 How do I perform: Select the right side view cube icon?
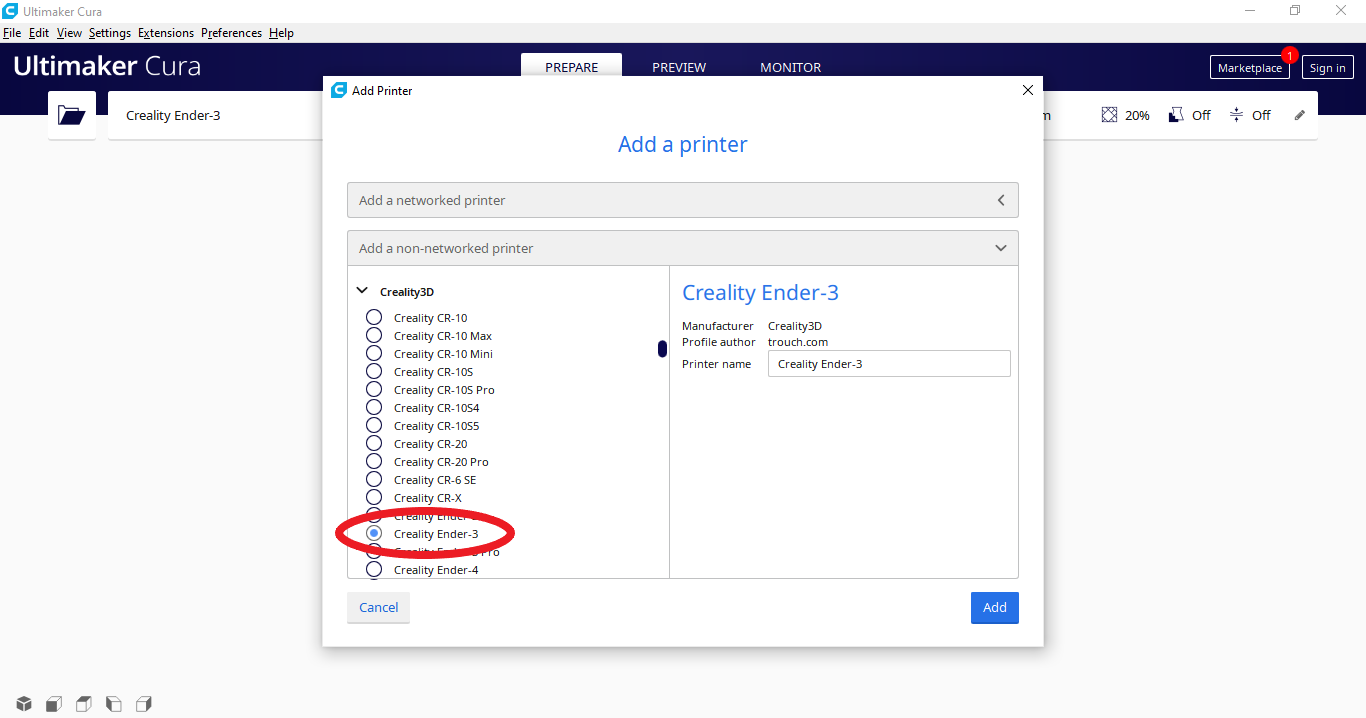(x=144, y=704)
